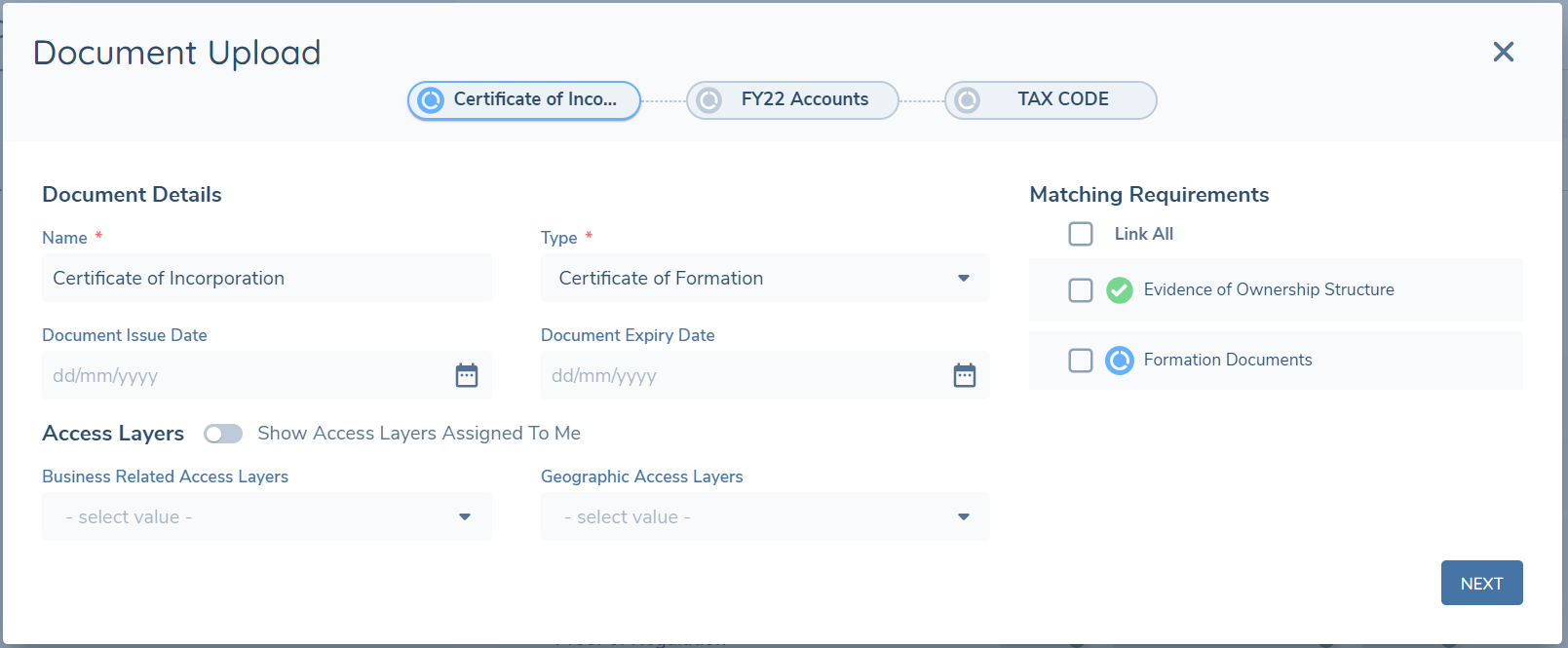Click the Link All label text
The image size is (1568, 648).
click(1144, 234)
